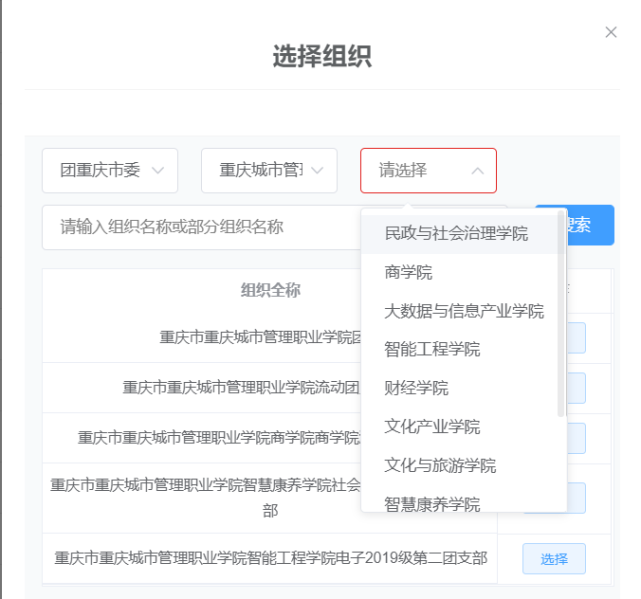Click the organization name search field
Image resolution: width=641 pixels, height=599 pixels.
click(202, 227)
